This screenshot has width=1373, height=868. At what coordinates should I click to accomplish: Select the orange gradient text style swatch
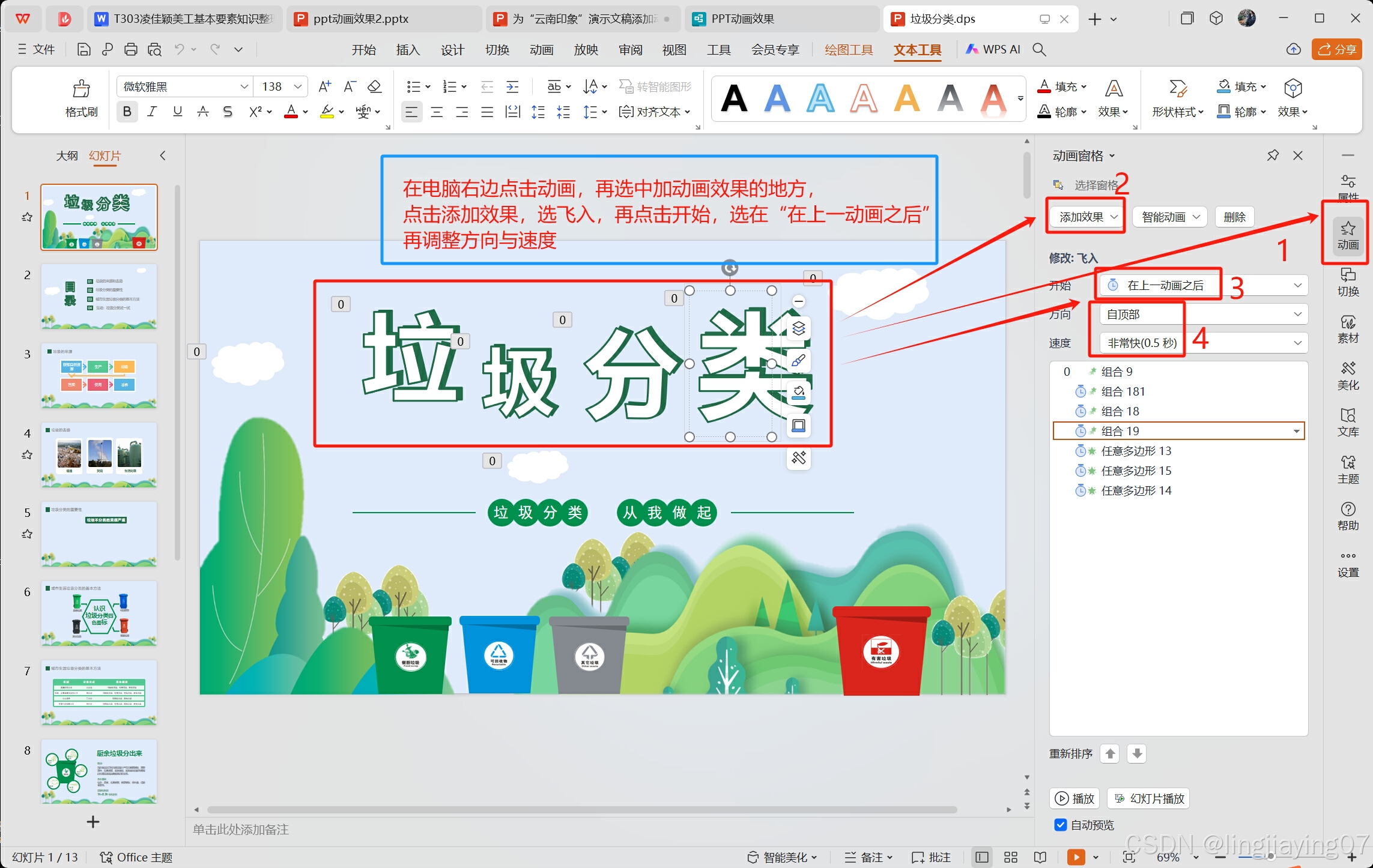tap(993, 99)
